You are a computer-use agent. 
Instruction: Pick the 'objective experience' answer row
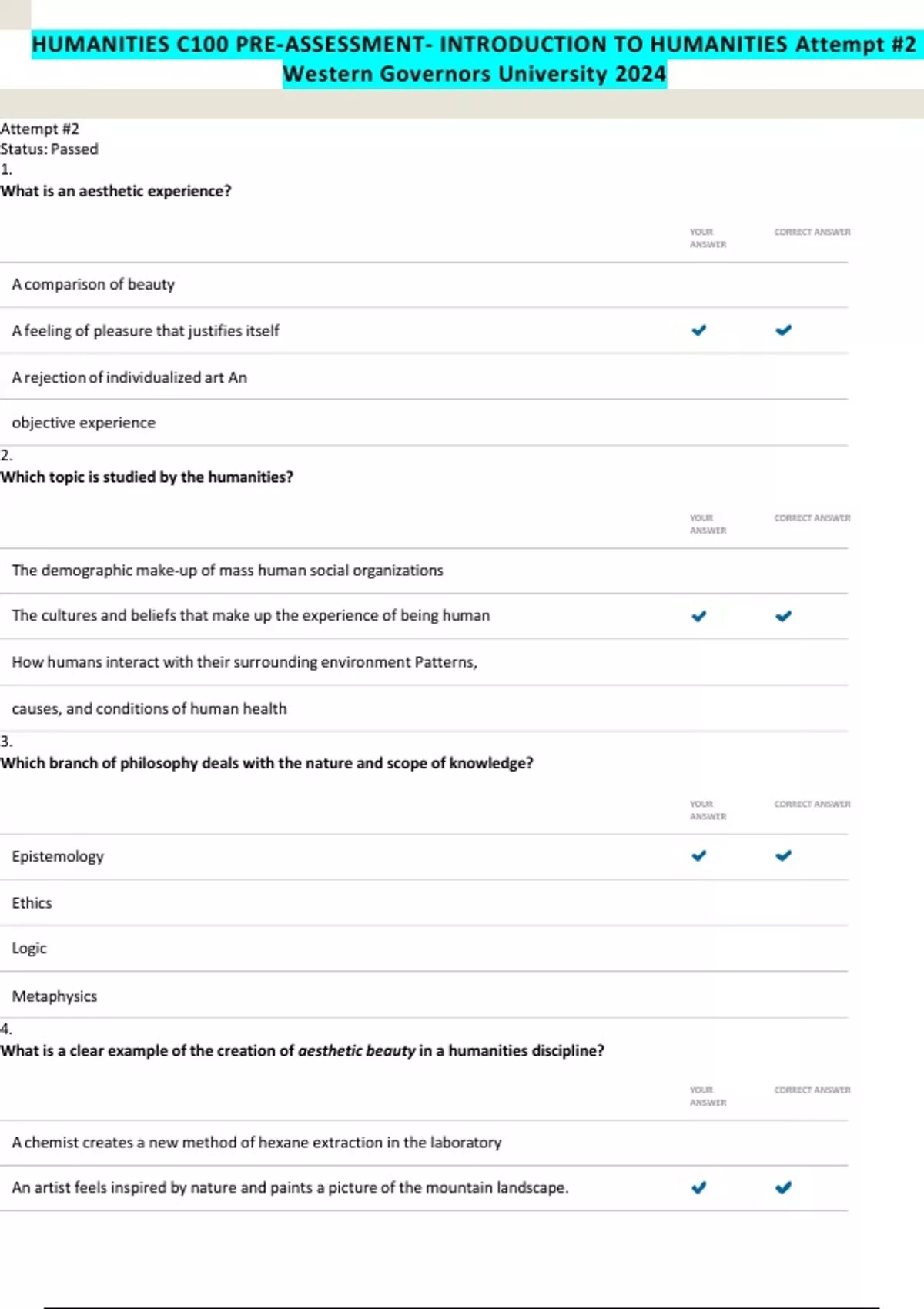click(x=83, y=423)
